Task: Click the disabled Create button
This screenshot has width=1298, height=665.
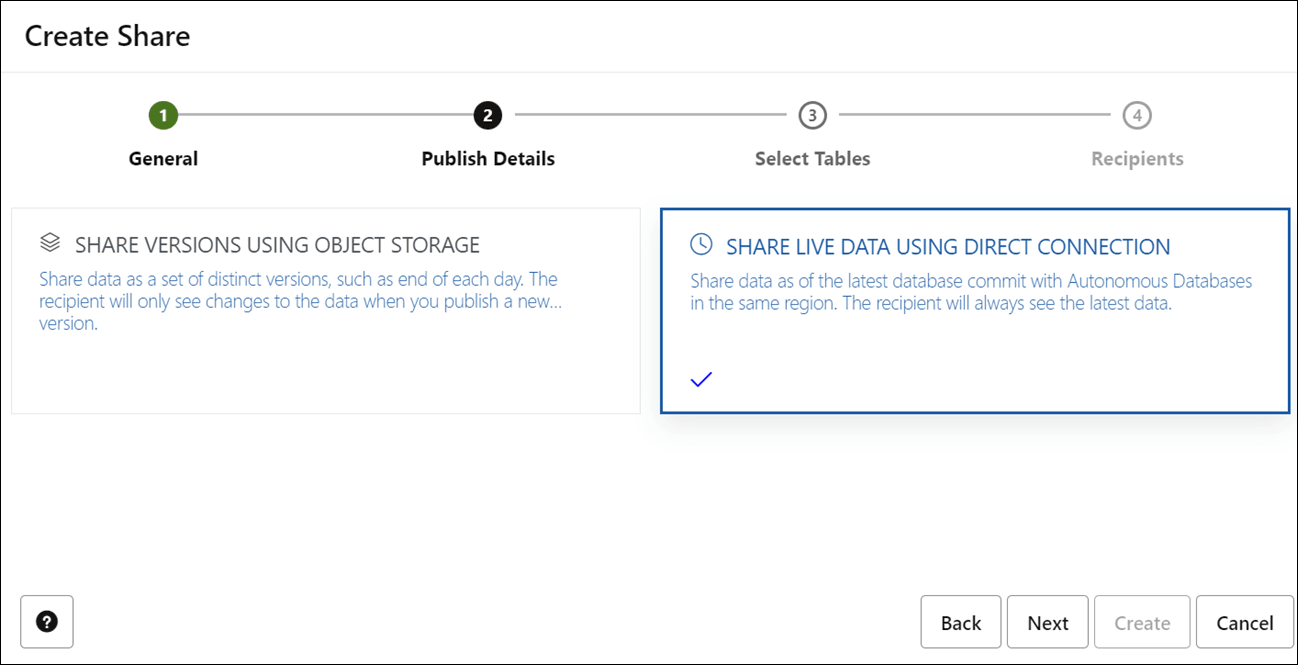Action: 1142,622
